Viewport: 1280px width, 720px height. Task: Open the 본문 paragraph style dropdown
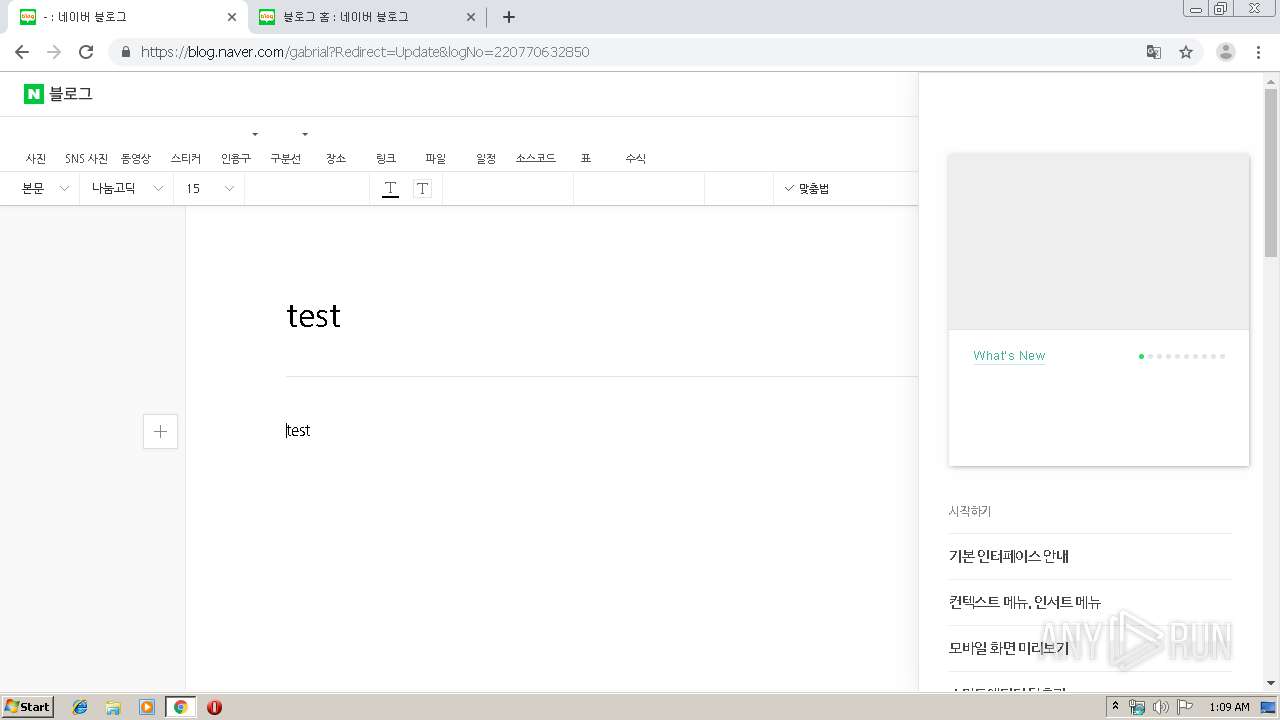click(x=45, y=188)
